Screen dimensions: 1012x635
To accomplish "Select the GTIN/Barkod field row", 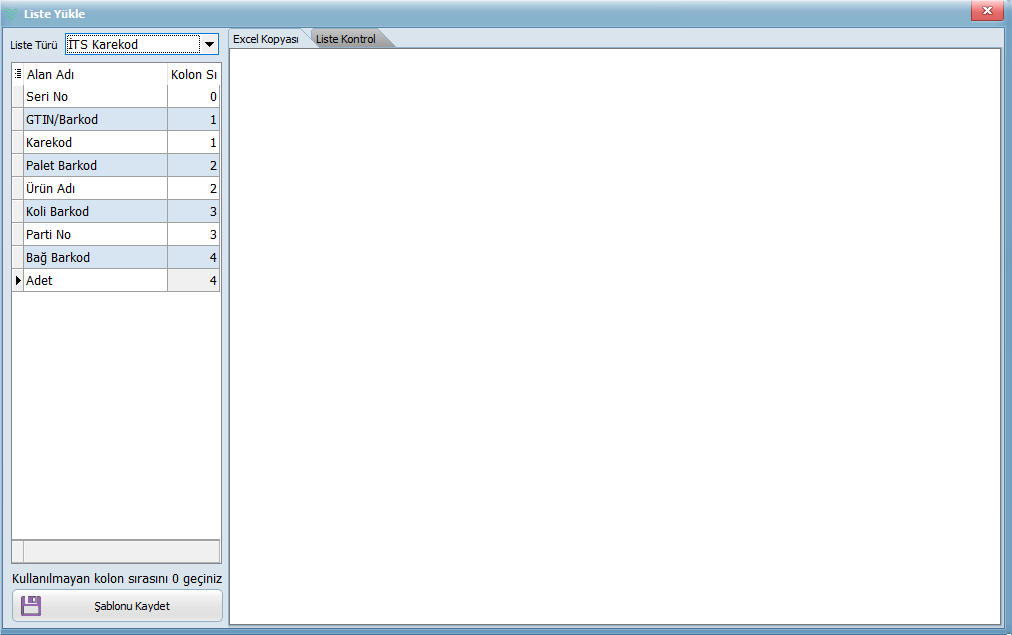I will (95, 120).
